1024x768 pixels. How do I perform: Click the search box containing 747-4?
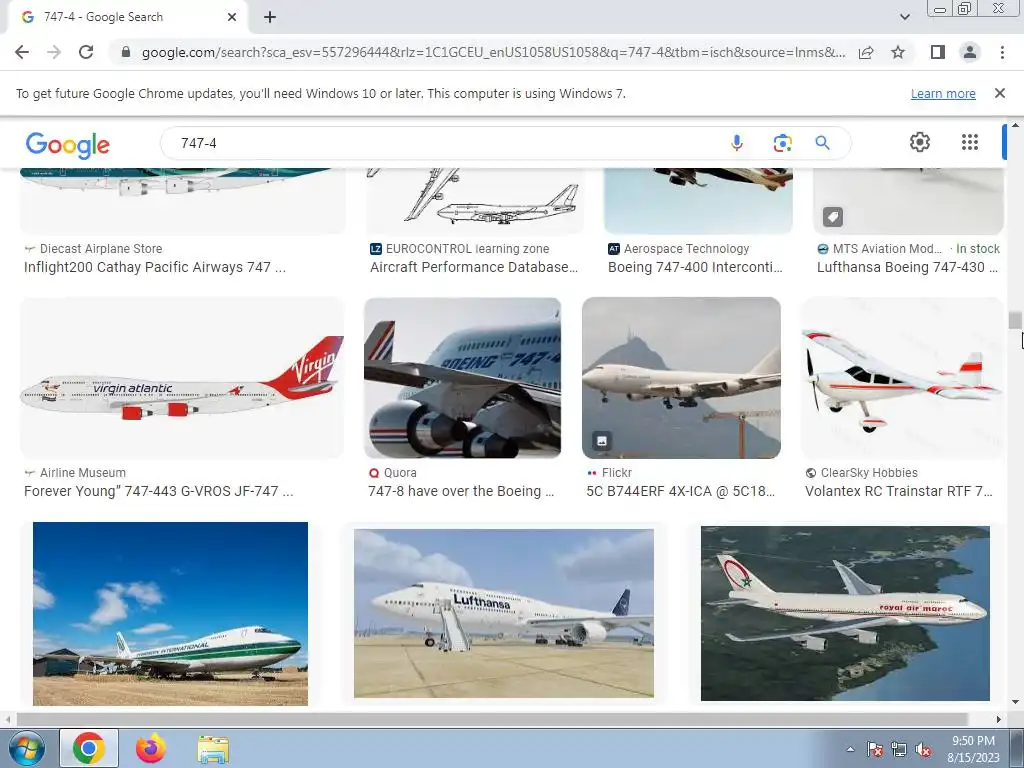click(444, 143)
